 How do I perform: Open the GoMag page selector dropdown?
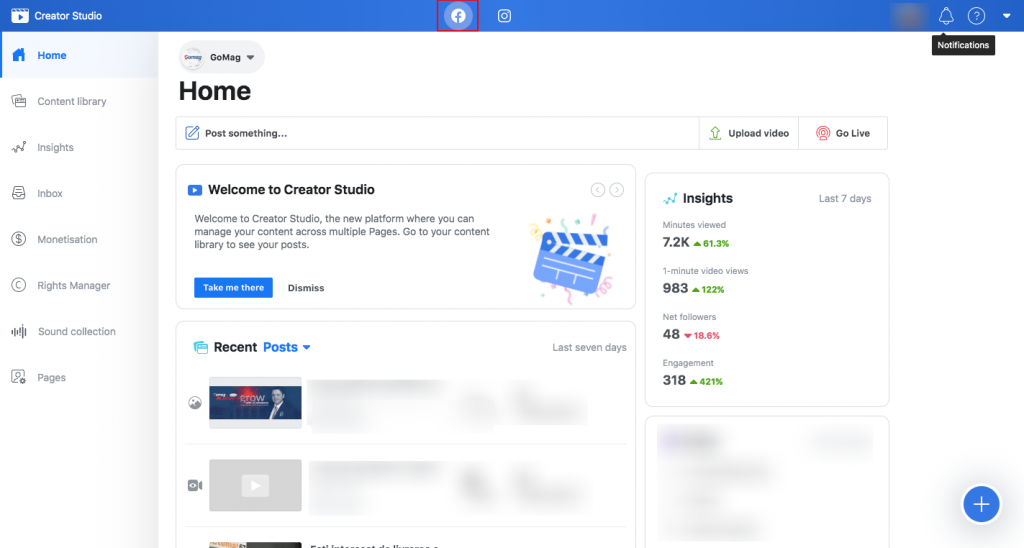click(221, 57)
